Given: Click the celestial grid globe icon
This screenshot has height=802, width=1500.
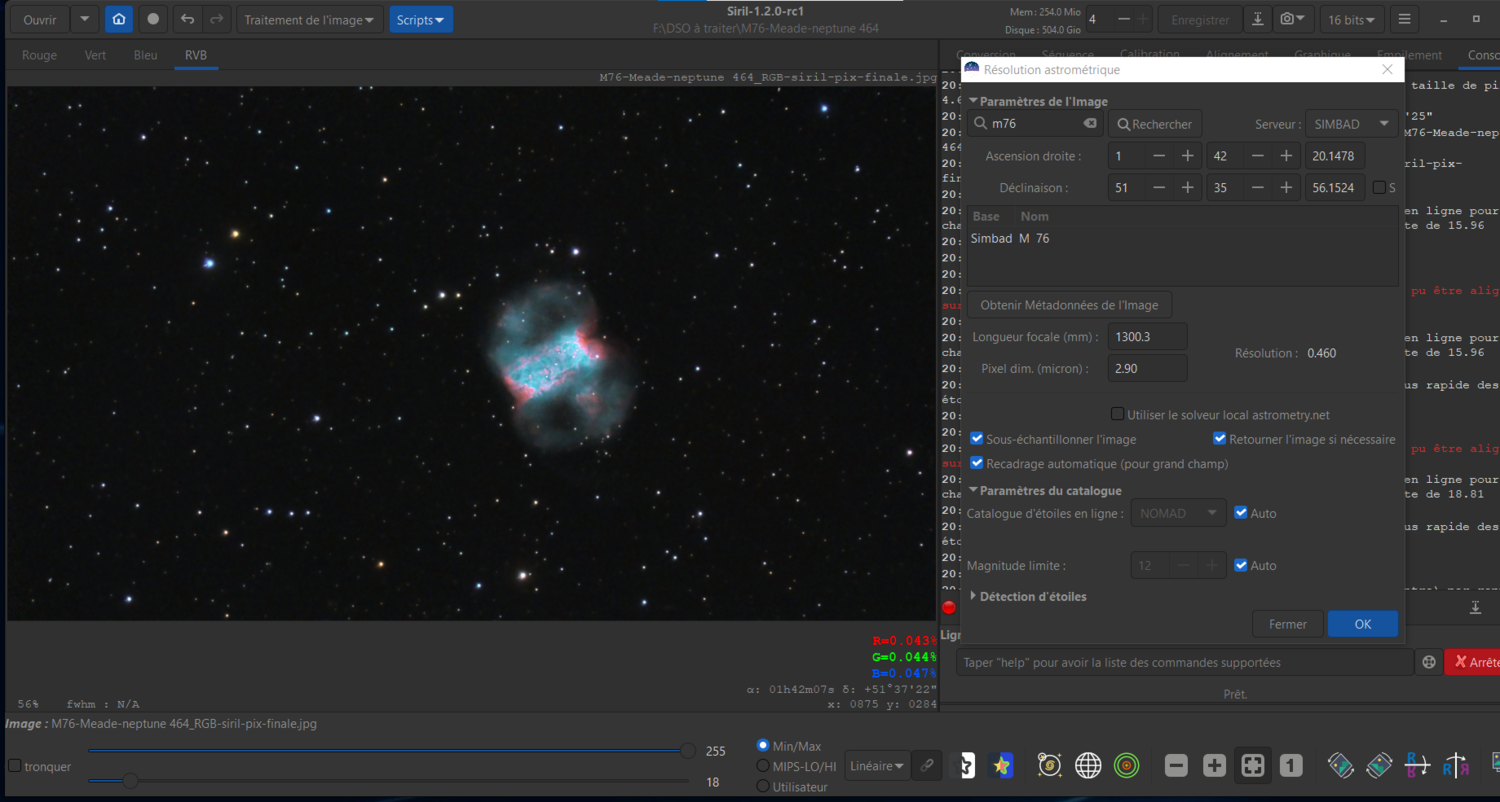Looking at the screenshot, I should coord(1088,766).
